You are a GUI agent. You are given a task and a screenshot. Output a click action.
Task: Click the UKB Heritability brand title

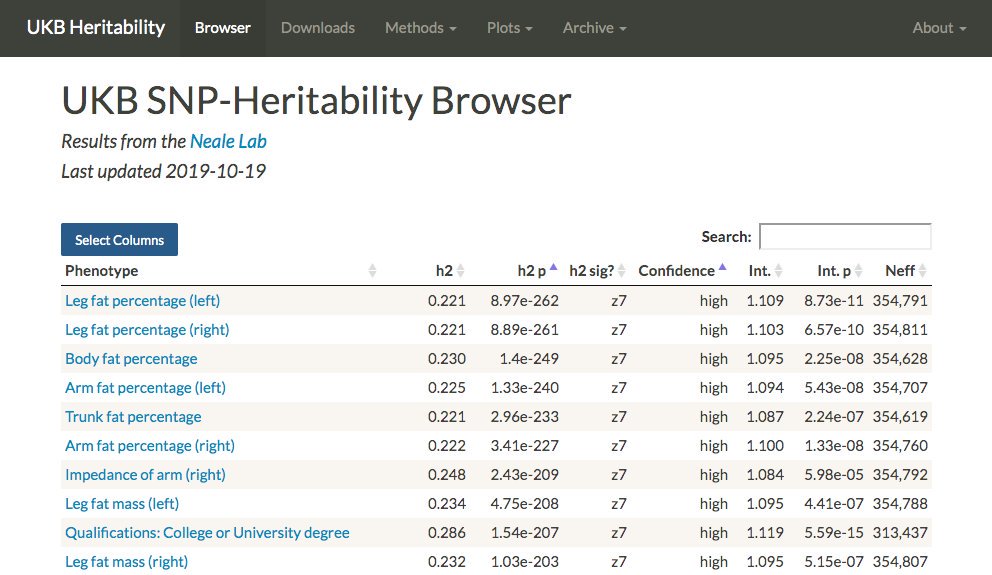click(96, 28)
